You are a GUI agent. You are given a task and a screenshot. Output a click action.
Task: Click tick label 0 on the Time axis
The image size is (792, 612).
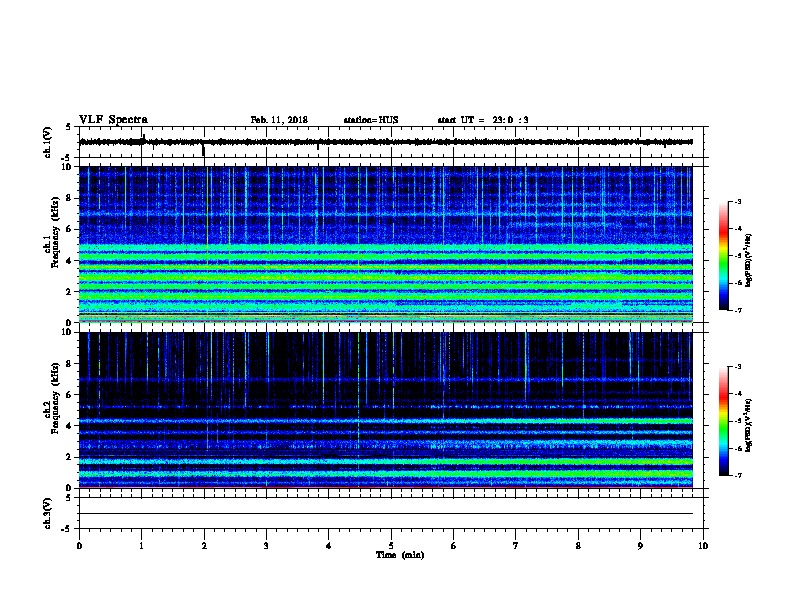click(x=79, y=545)
